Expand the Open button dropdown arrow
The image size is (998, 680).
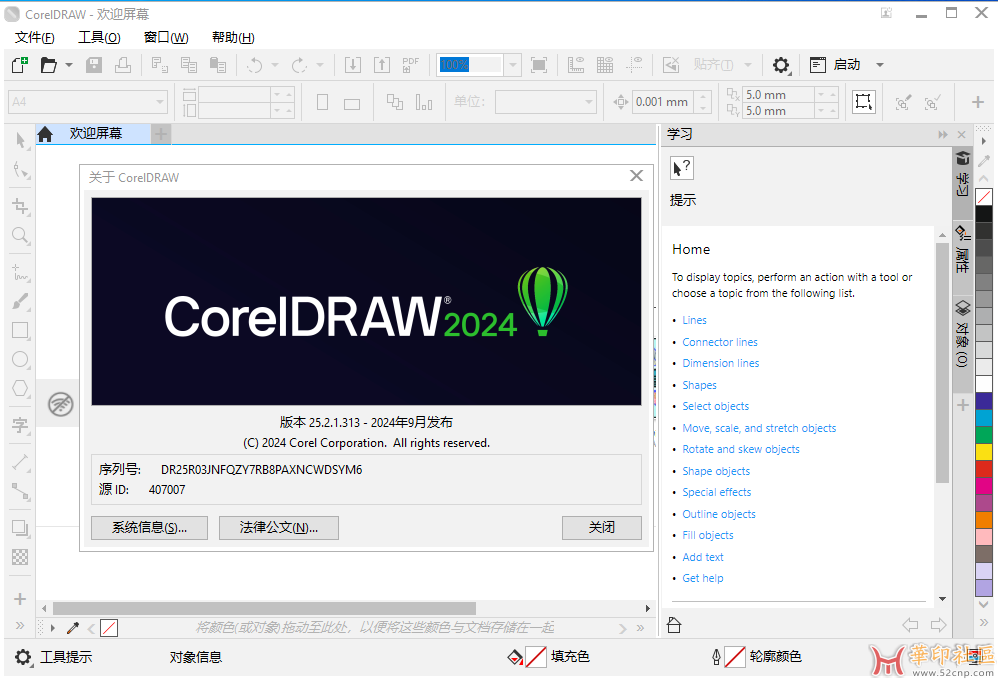69,65
